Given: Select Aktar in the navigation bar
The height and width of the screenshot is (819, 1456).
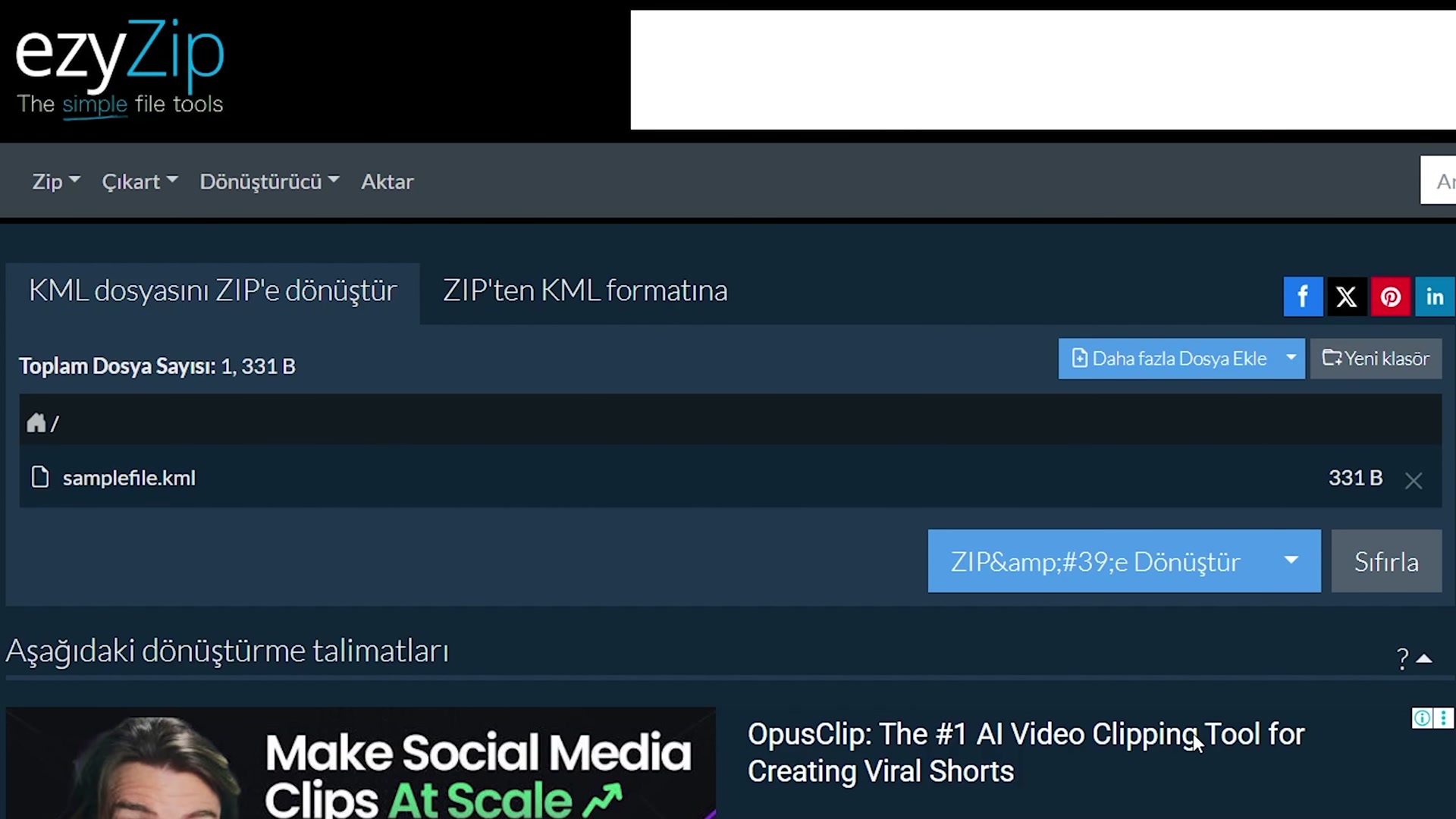Looking at the screenshot, I should click(387, 181).
